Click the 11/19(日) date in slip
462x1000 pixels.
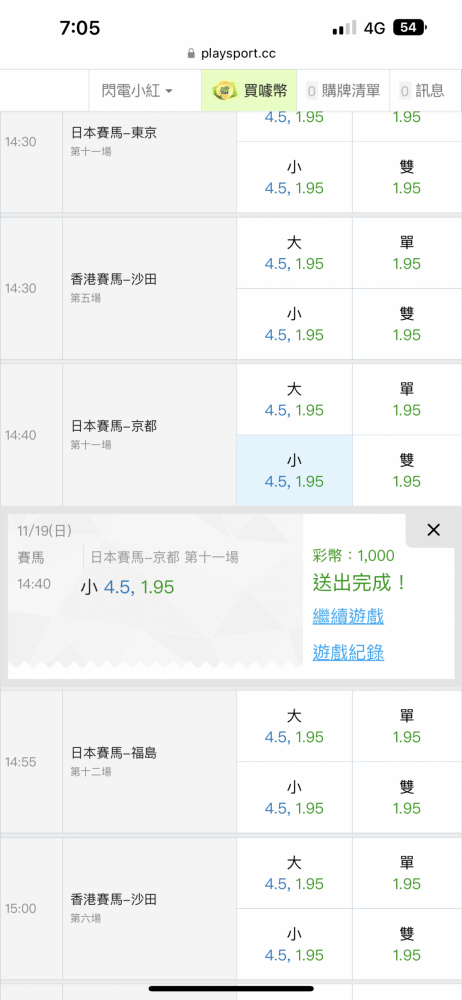coord(45,531)
